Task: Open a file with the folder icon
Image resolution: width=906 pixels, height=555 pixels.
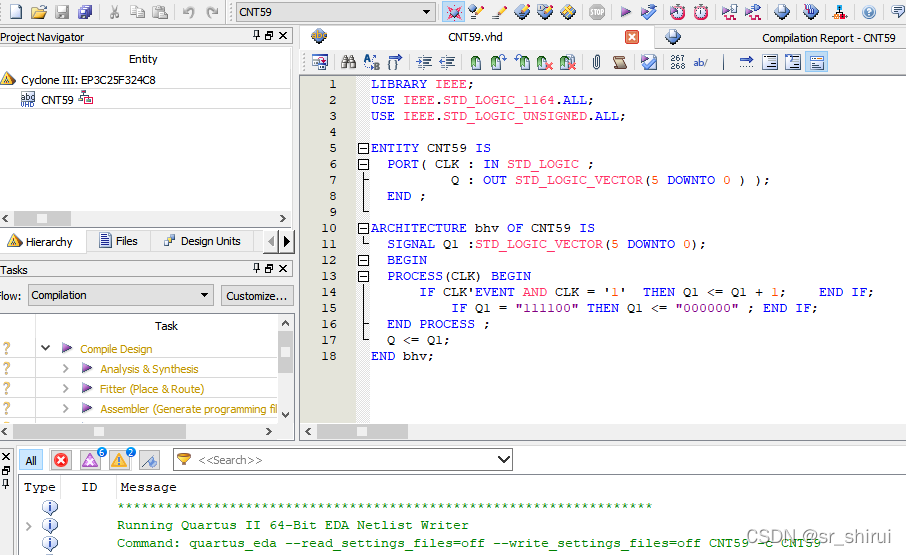Action: point(39,12)
